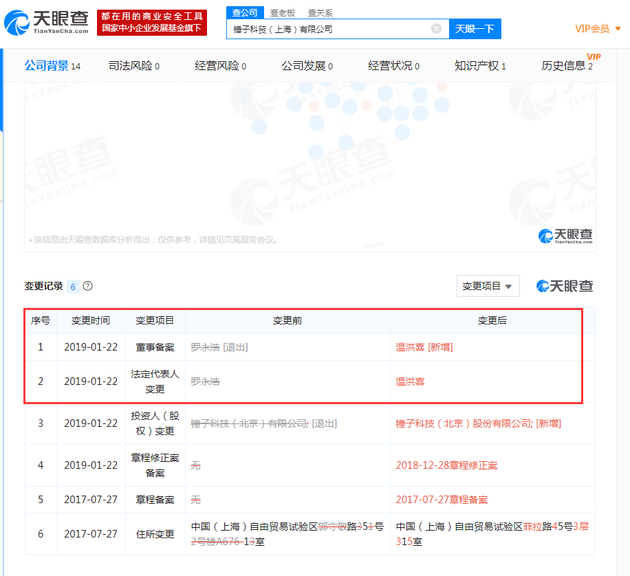Open the 经营状况 tab
This screenshot has width=630, height=576.
click(394, 65)
